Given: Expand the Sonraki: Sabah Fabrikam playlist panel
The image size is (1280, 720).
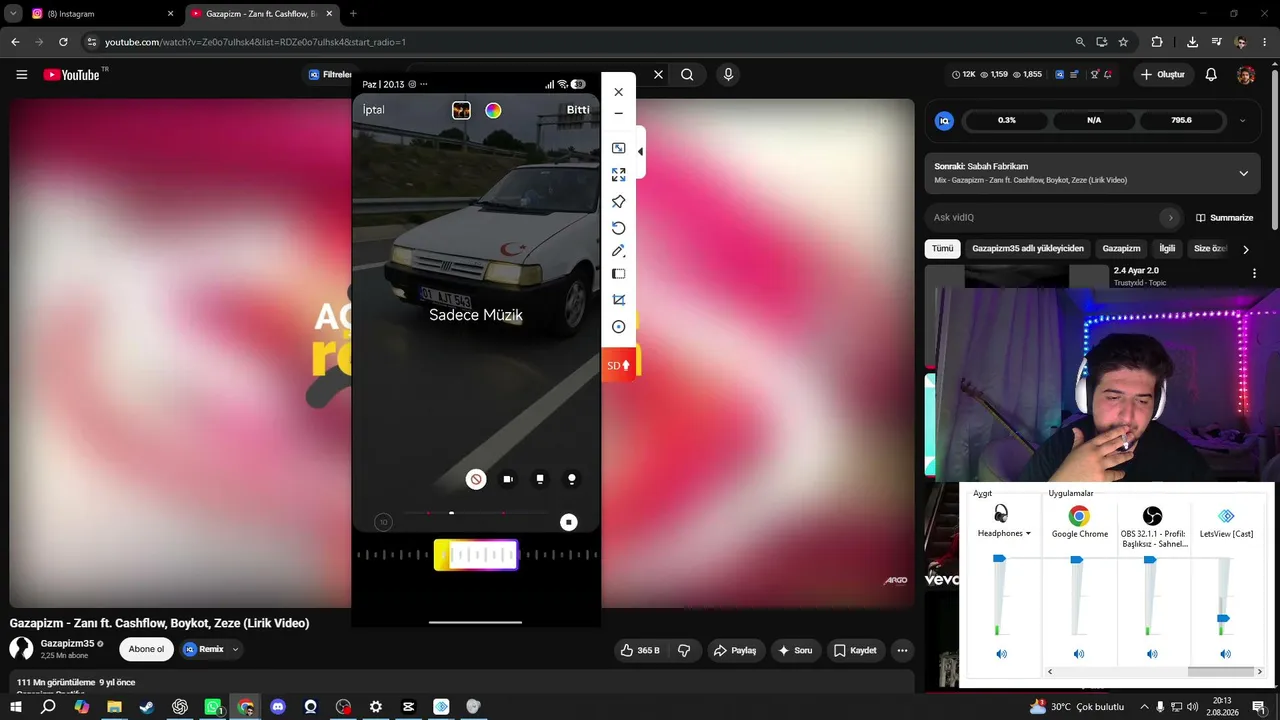Looking at the screenshot, I should 1243,173.
